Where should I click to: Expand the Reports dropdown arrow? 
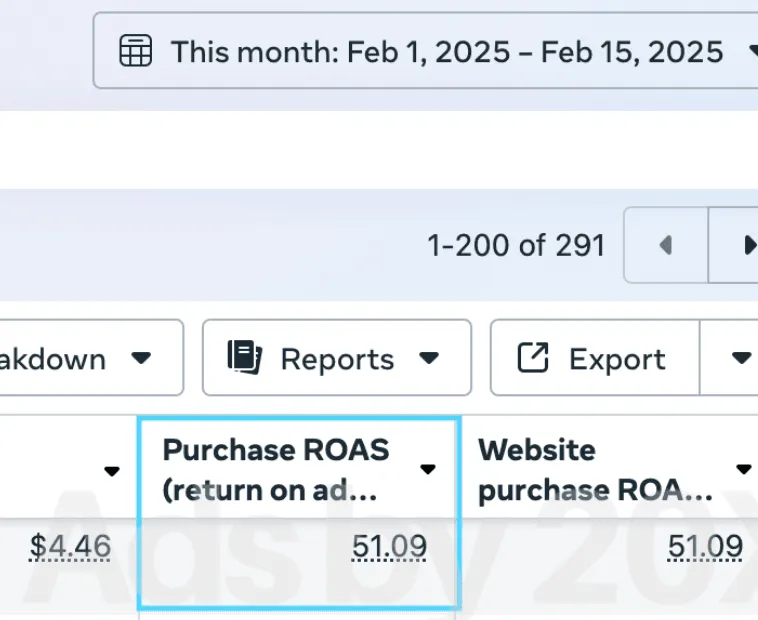[429, 358]
